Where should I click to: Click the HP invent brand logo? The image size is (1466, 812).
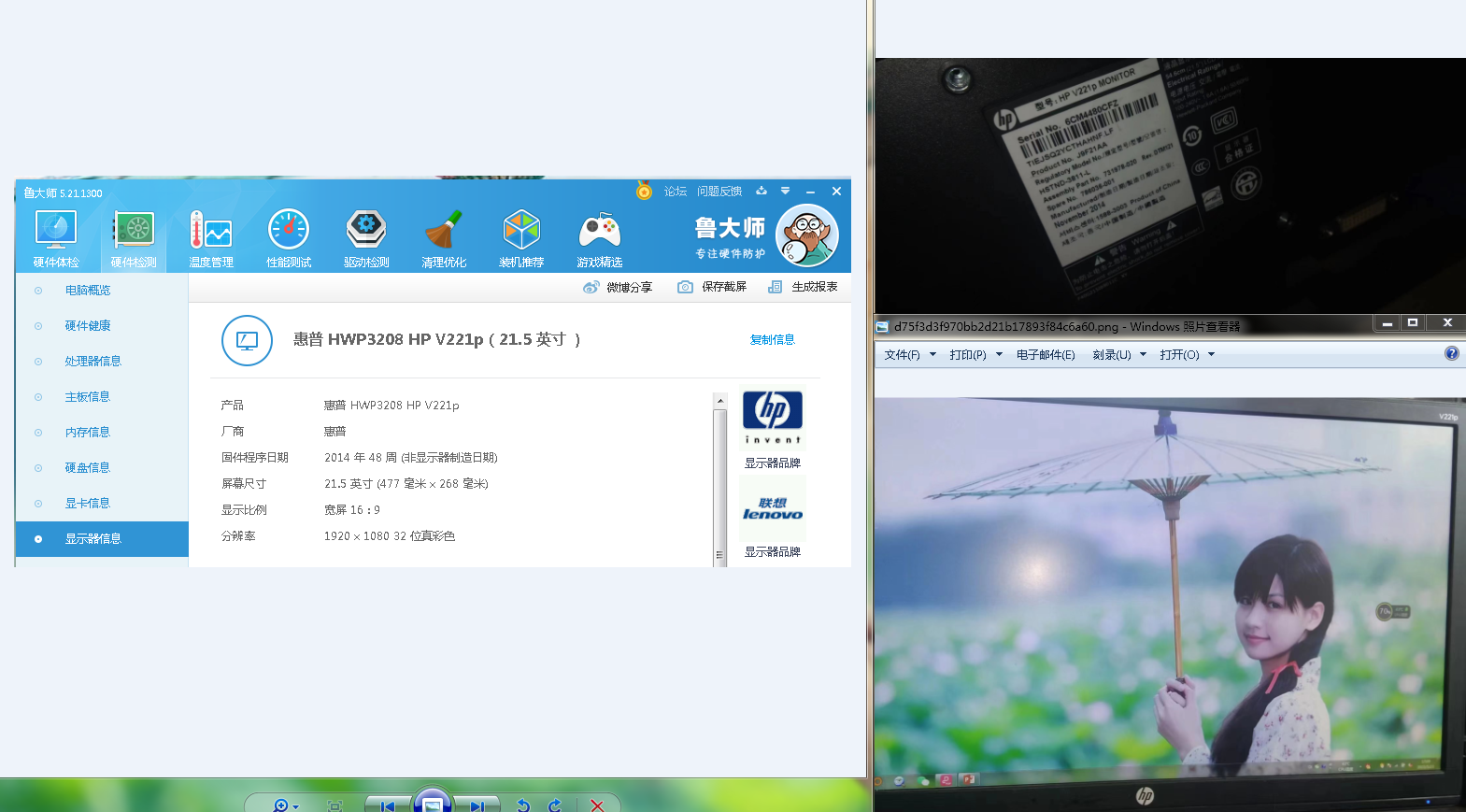click(773, 419)
